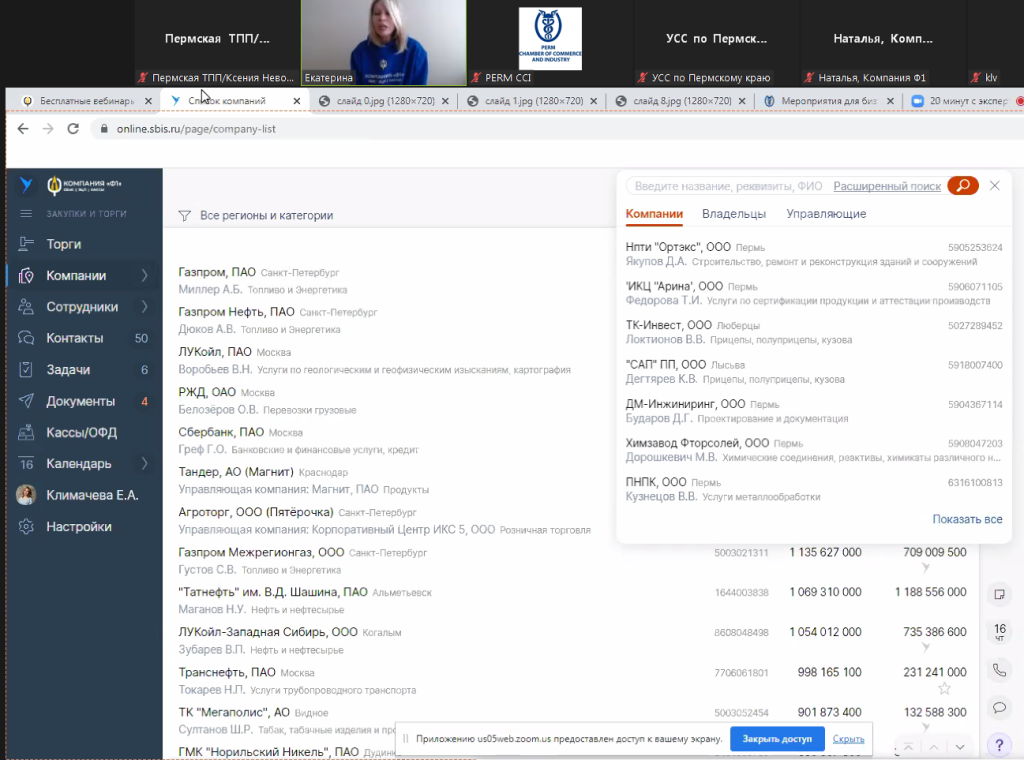Go forward in the browser
Image resolution: width=1024 pixels, height=760 pixels.
[x=48, y=129]
